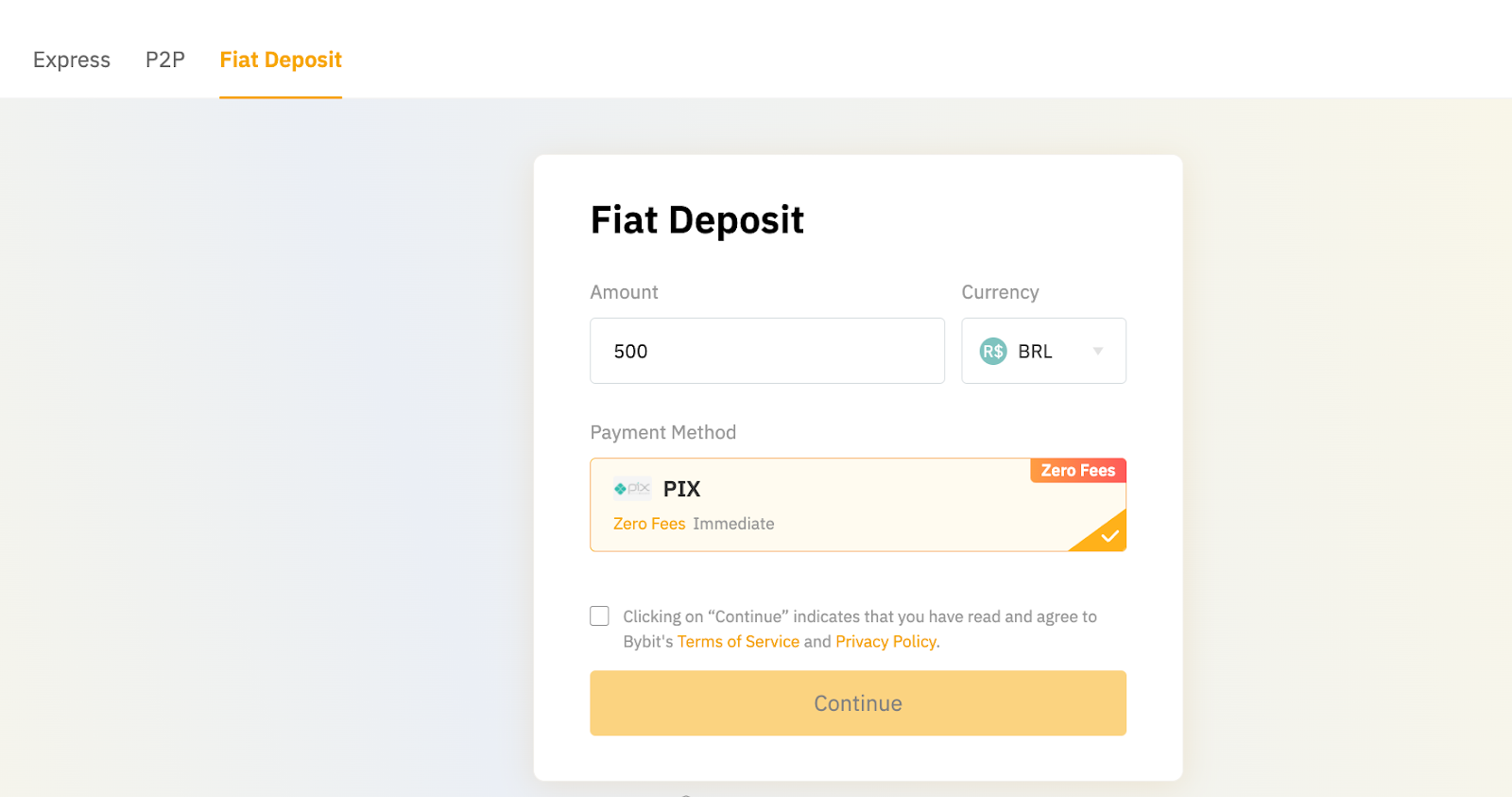
Task: Tick the Terms agreement checkbox
Action: coord(599,616)
